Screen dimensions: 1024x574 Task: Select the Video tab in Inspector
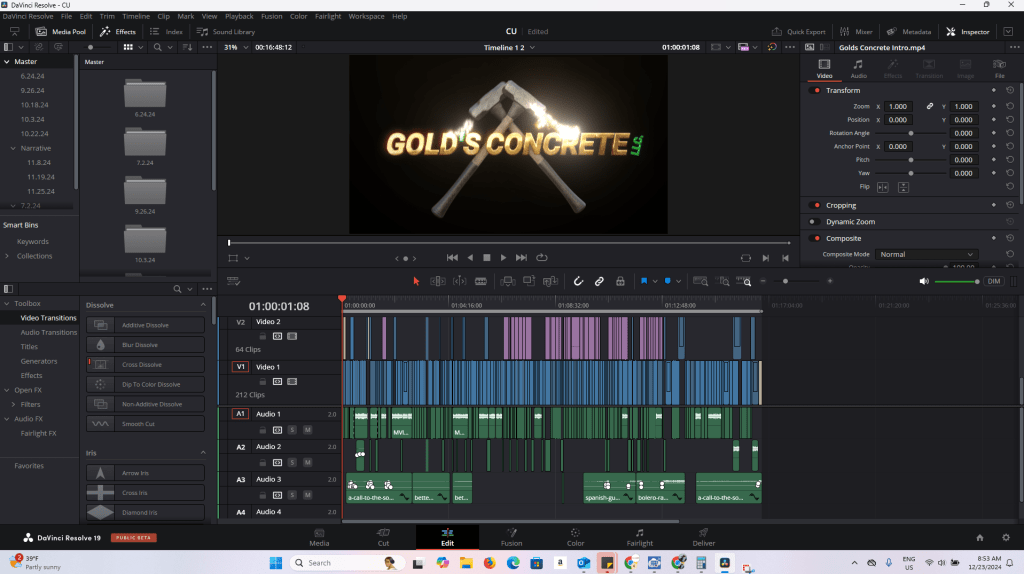point(824,69)
